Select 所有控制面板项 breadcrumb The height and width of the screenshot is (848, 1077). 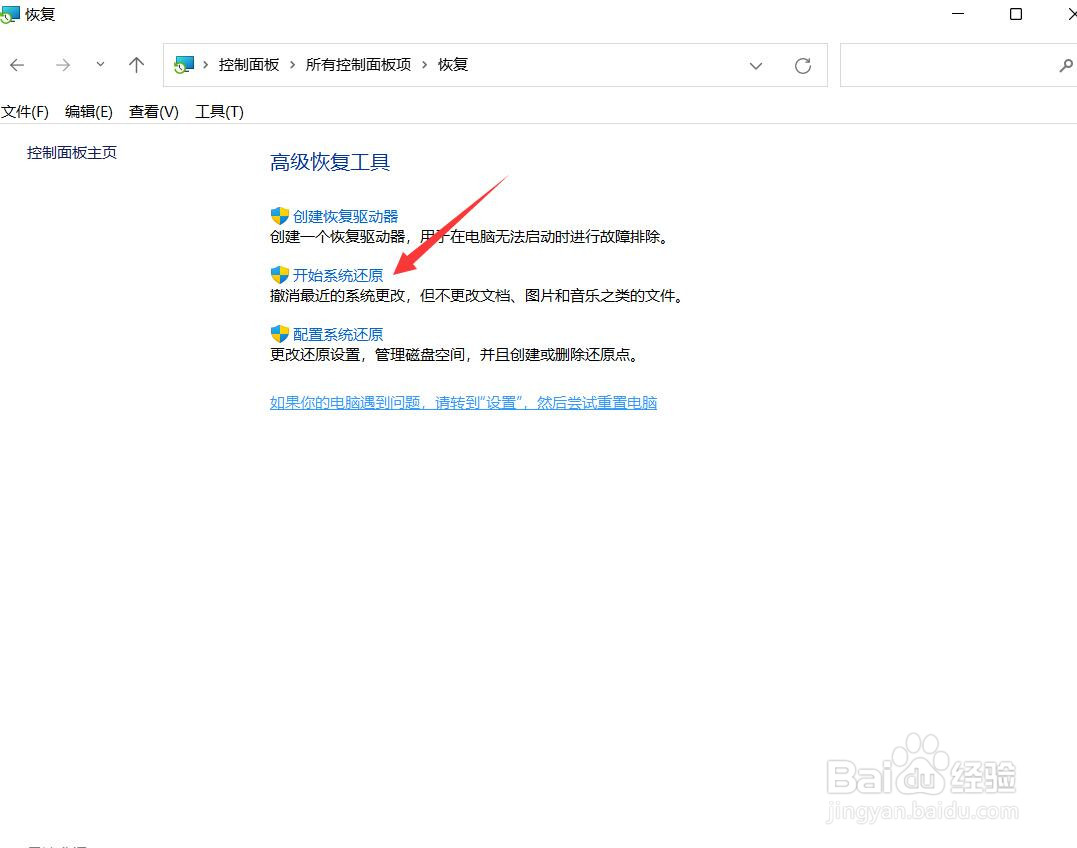click(x=358, y=65)
